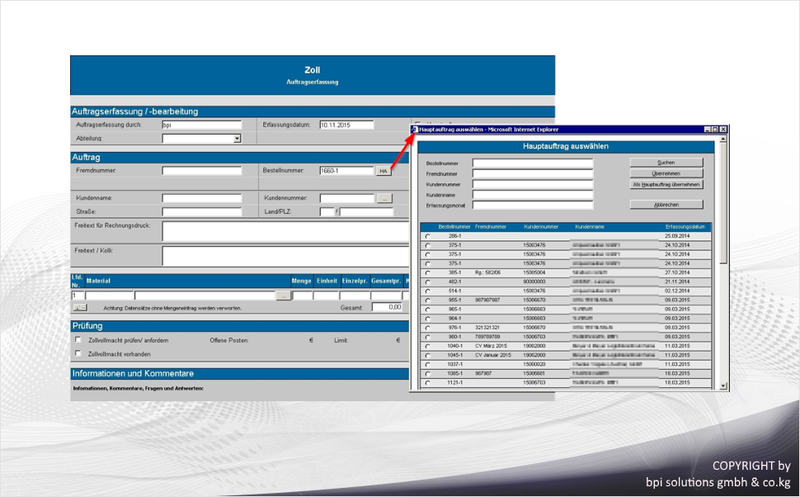Viewport: 800px width, 497px height.
Task: Click the small button left of the Achtung note
Action: (x=80, y=308)
